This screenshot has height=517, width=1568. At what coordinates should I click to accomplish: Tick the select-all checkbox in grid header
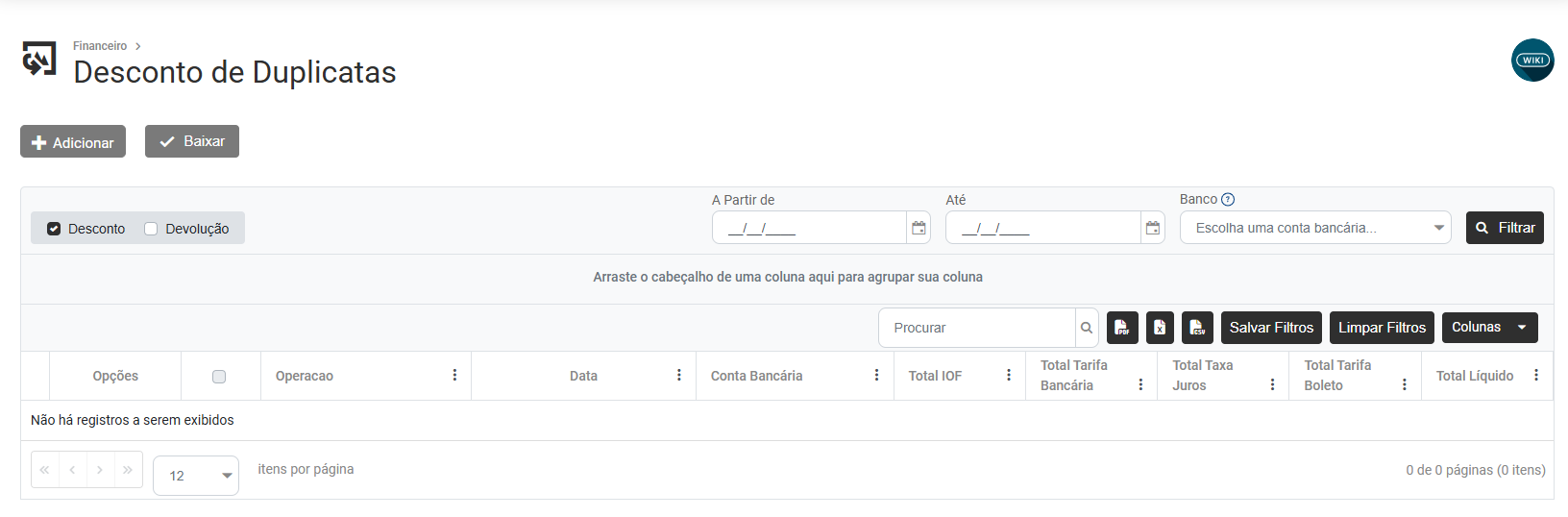tap(219, 377)
